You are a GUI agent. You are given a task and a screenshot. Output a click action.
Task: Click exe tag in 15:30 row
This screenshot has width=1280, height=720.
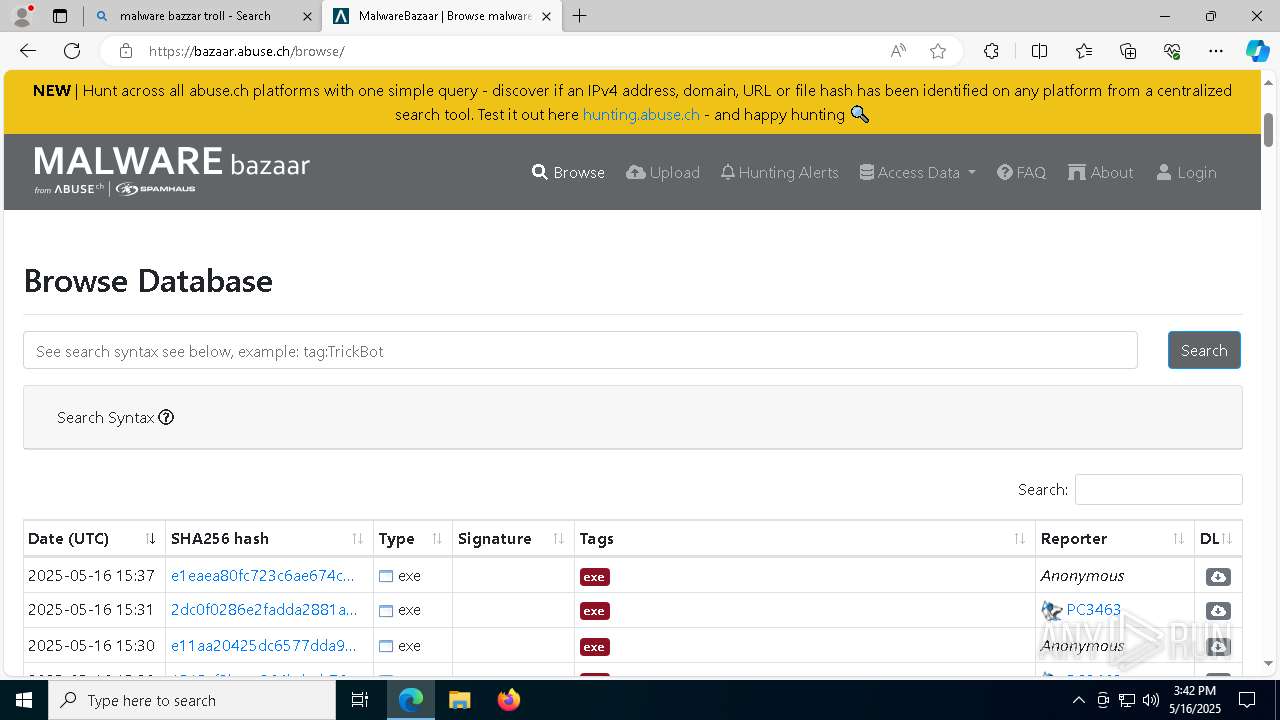(x=594, y=647)
